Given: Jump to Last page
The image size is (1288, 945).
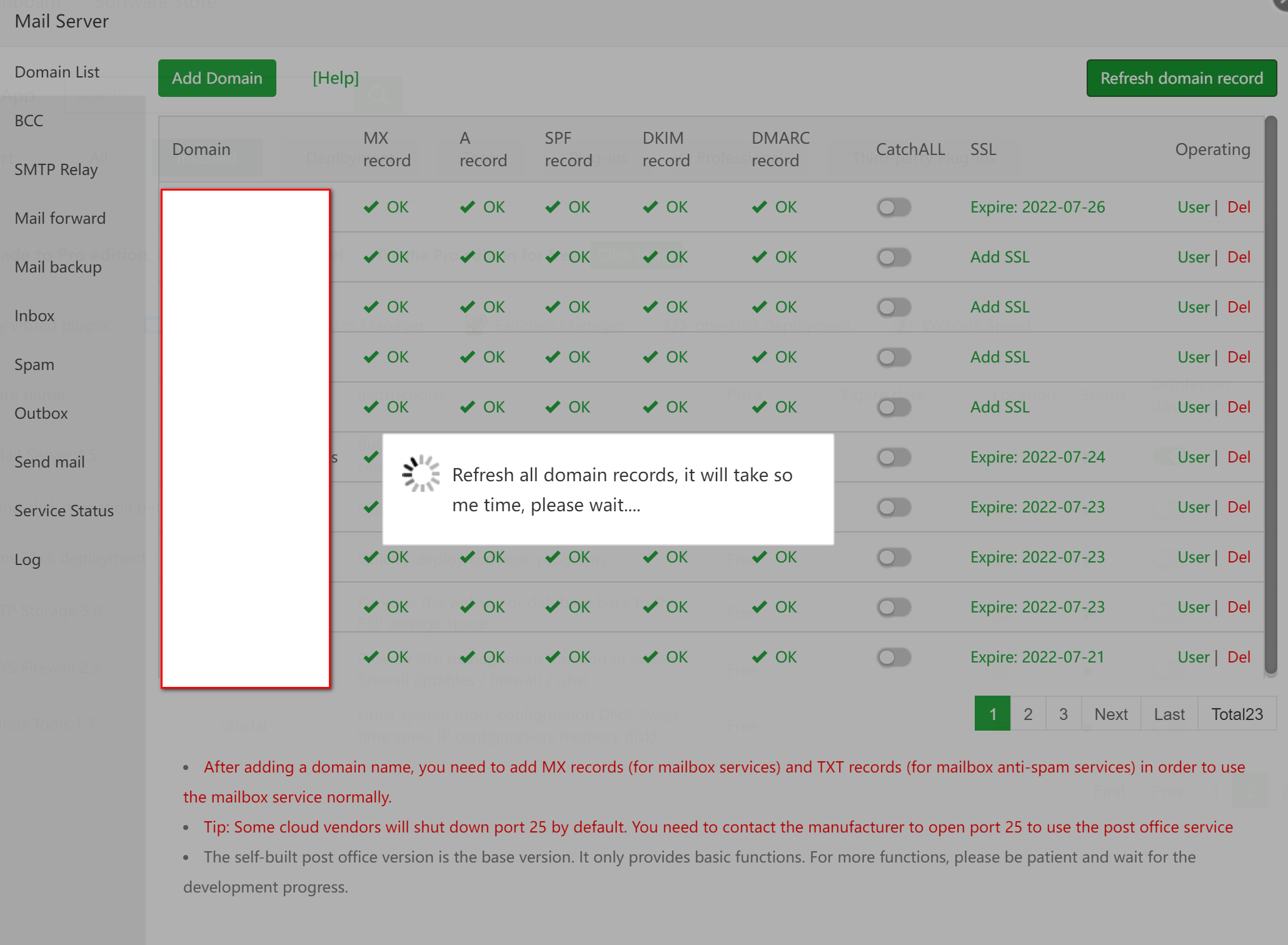Looking at the screenshot, I should pyautogui.click(x=1169, y=714).
